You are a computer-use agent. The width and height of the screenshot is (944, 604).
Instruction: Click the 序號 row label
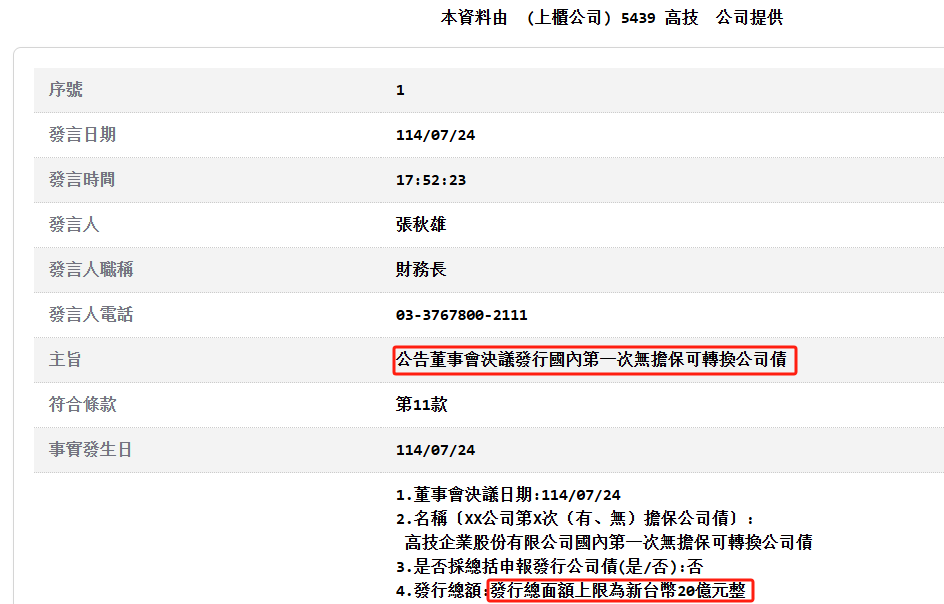pos(66,90)
